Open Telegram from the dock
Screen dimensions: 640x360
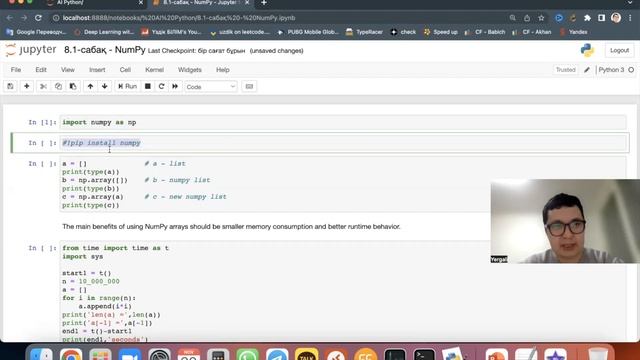click(x=277, y=355)
